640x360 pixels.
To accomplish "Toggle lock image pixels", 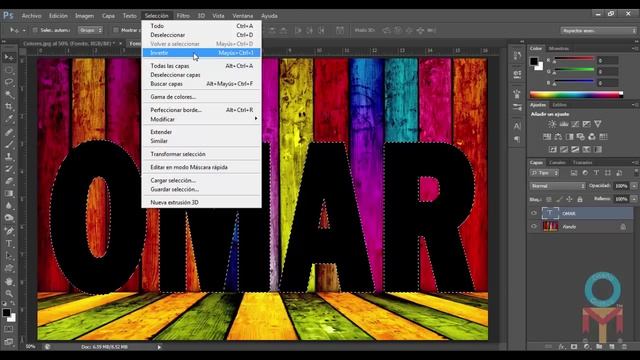I will [559, 199].
